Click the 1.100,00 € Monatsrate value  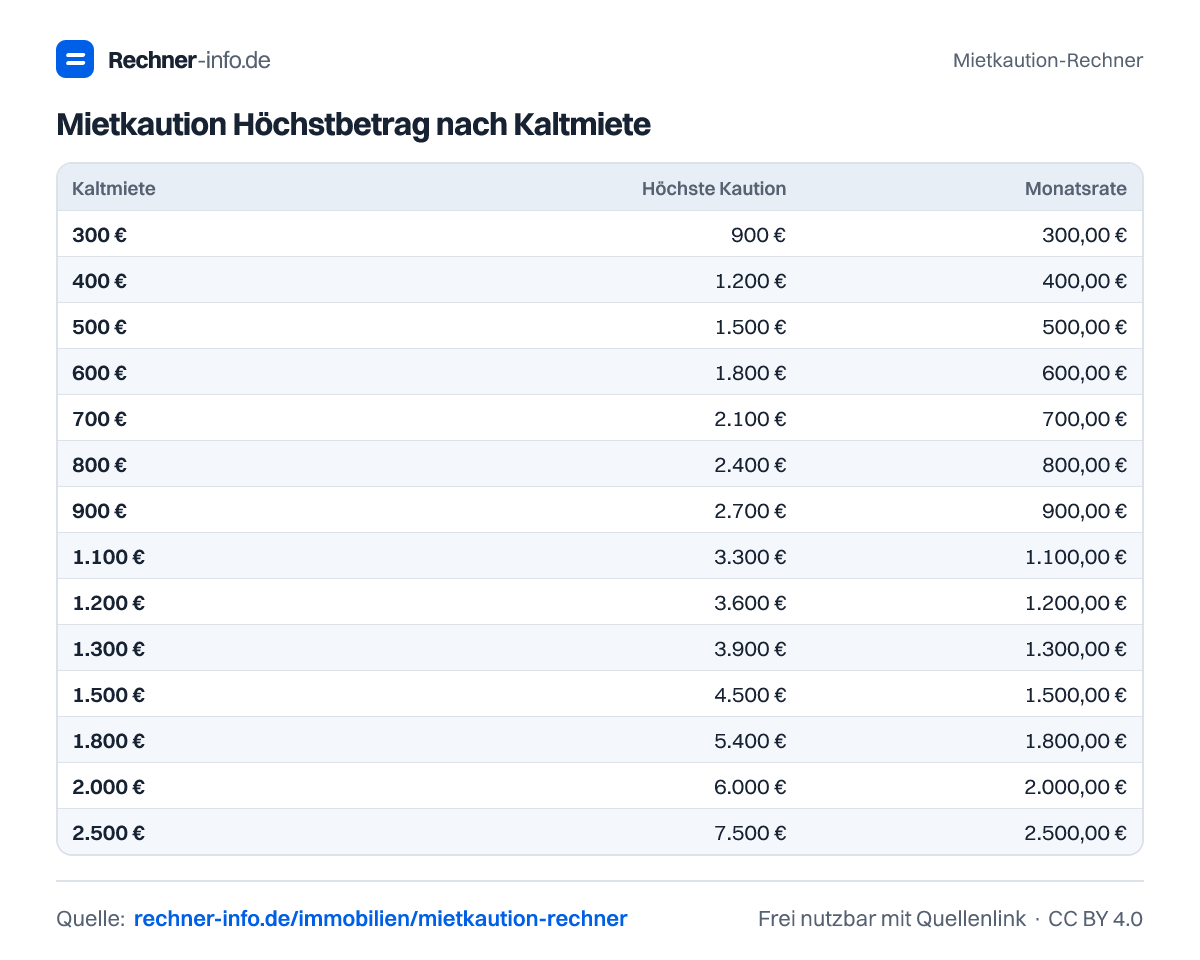(1076, 557)
